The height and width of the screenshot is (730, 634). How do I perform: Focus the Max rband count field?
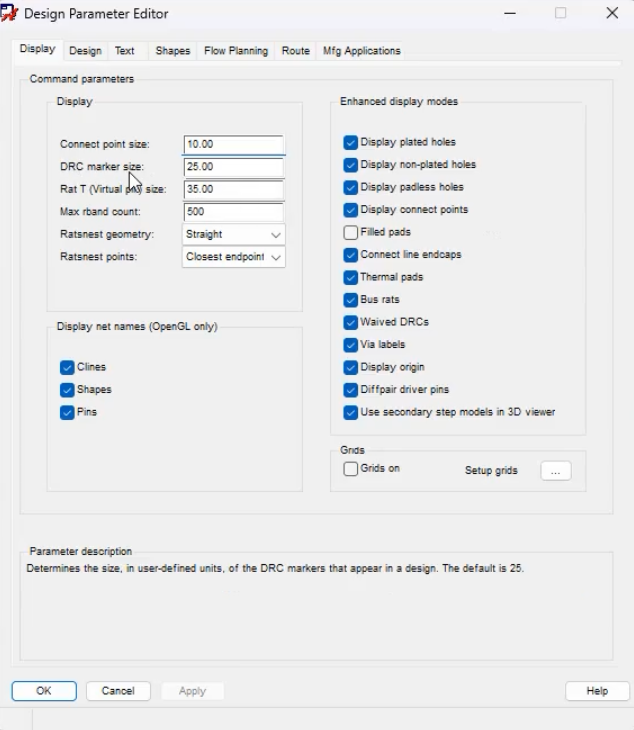coord(234,212)
